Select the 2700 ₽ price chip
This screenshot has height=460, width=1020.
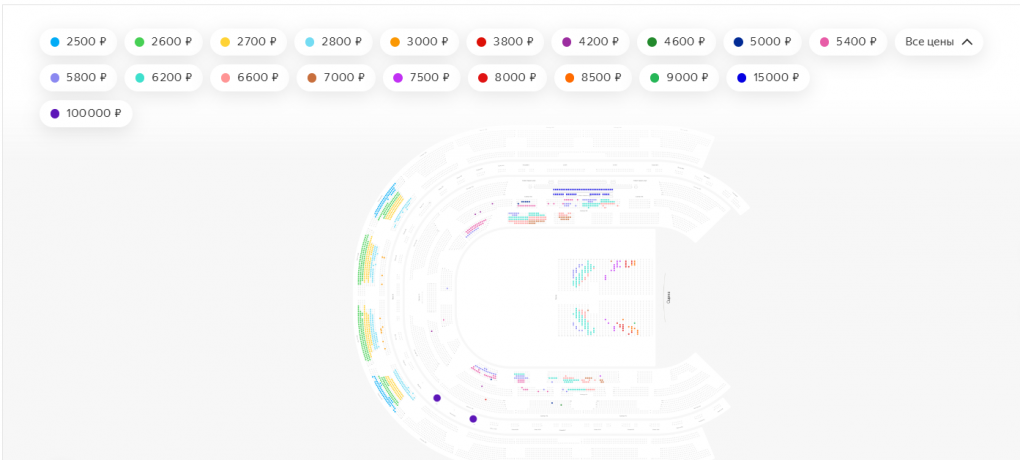pyautogui.click(x=248, y=42)
